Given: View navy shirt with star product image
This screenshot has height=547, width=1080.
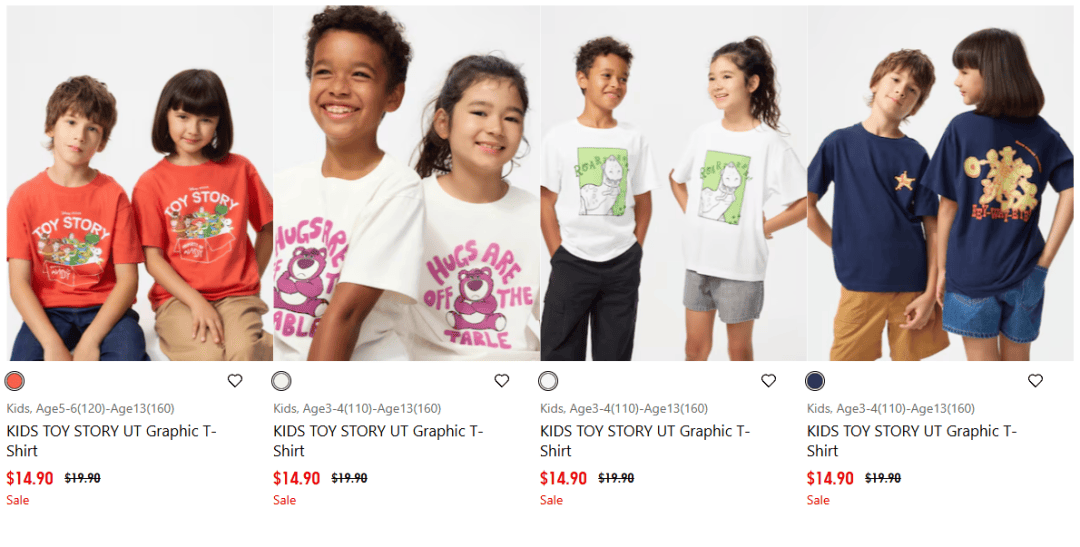Looking at the screenshot, I should point(940,183).
